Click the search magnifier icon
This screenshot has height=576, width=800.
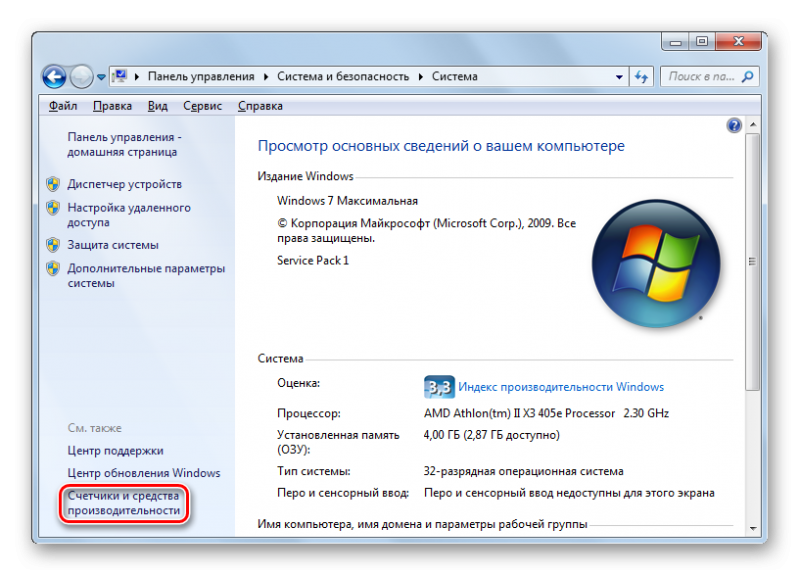click(747, 77)
